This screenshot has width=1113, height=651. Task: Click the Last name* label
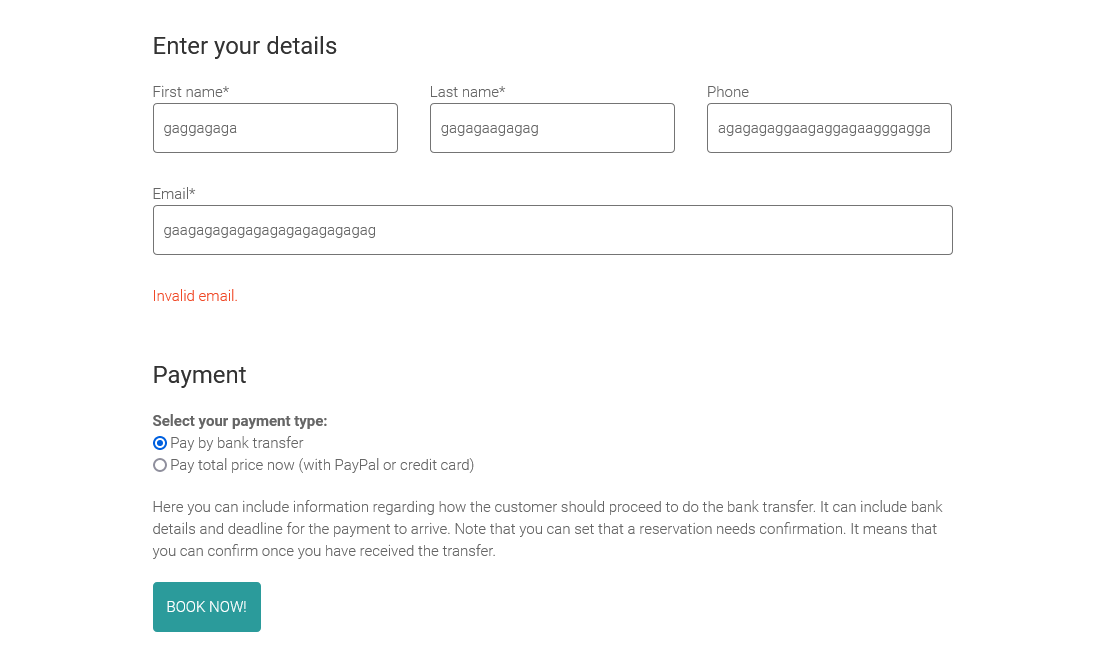tap(467, 92)
